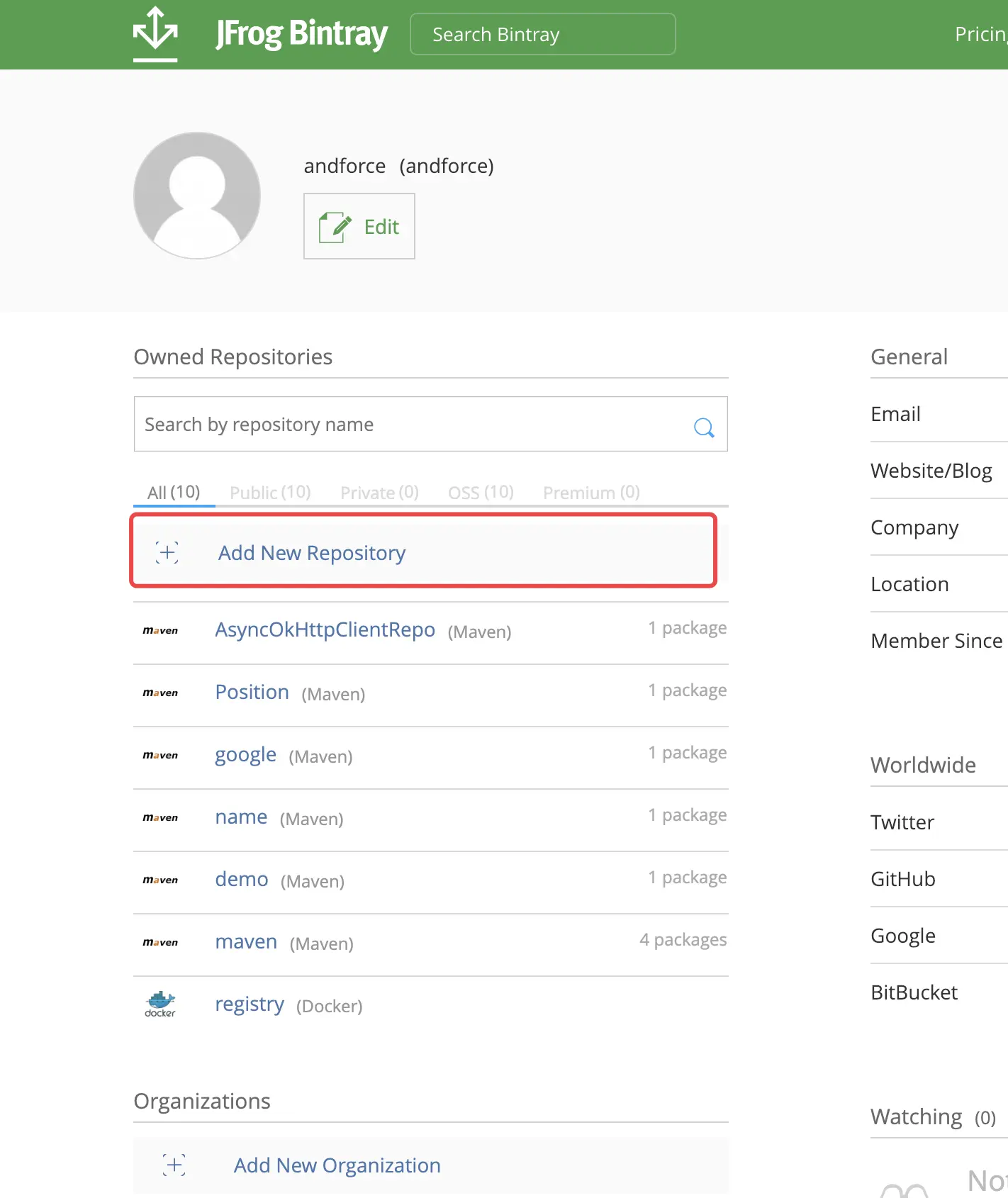Click the (andforce) username text
The height and width of the screenshot is (1198, 1008).
447,166
